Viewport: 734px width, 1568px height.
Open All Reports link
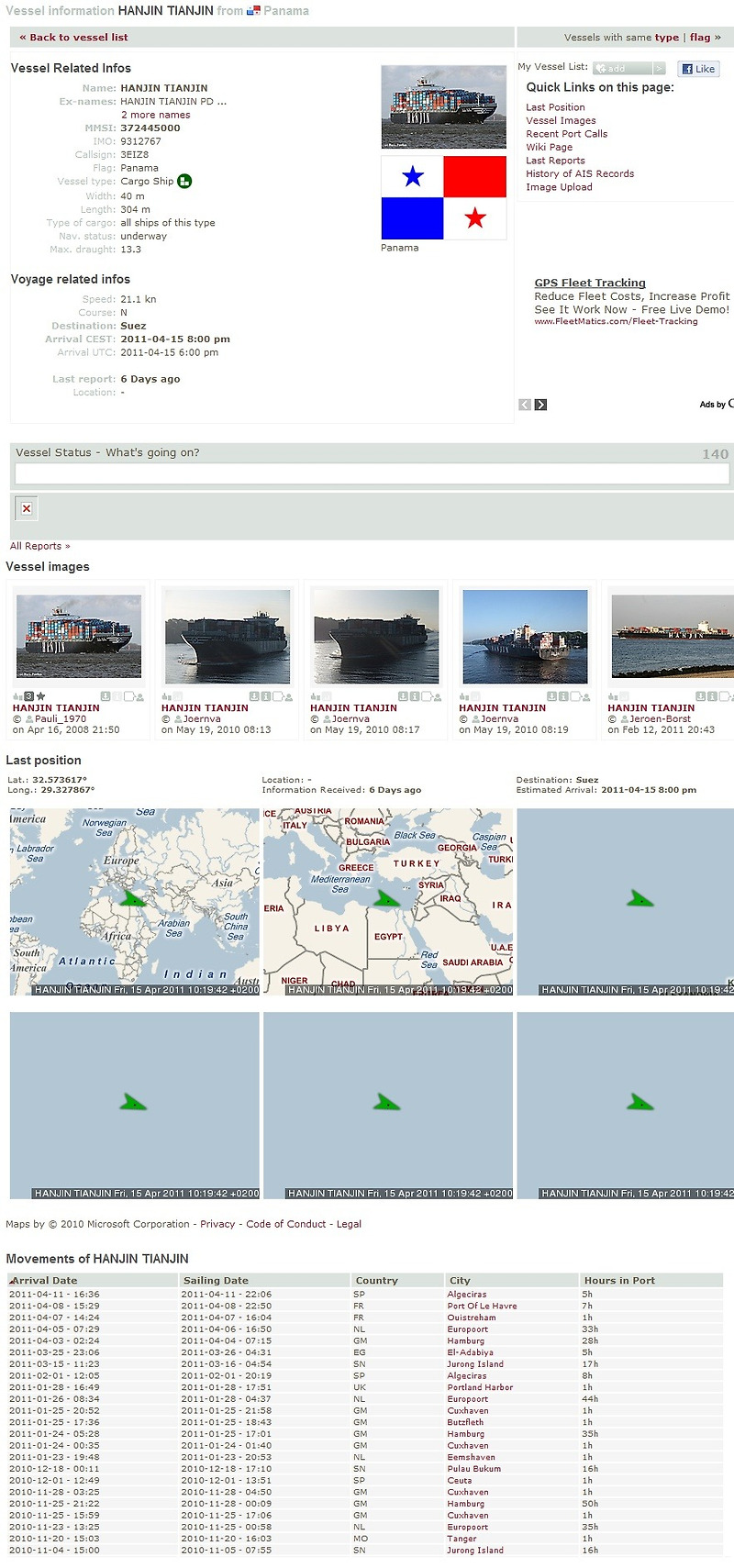tap(39, 546)
